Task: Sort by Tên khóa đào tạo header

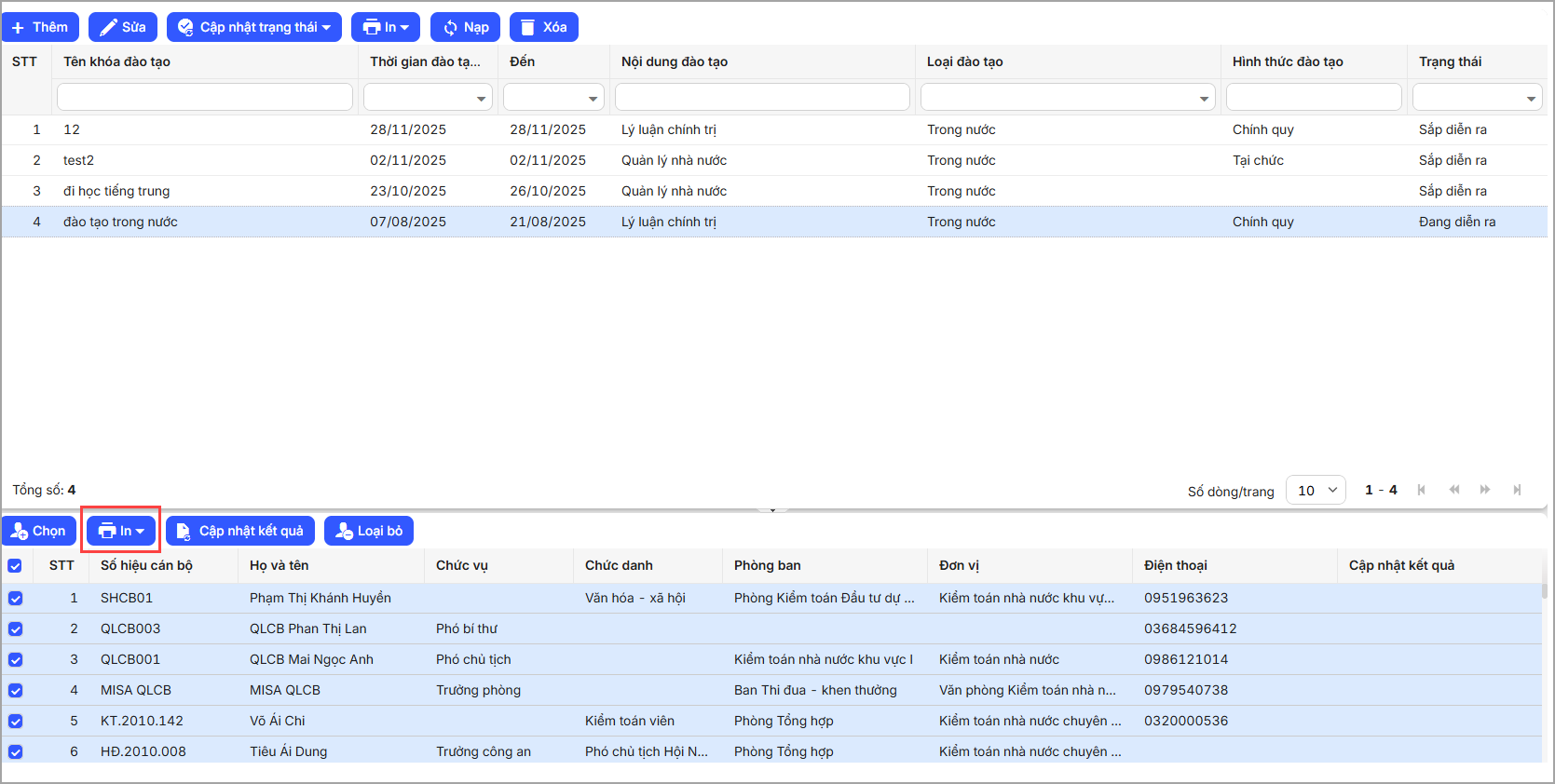Action: pyautogui.click(x=116, y=61)
